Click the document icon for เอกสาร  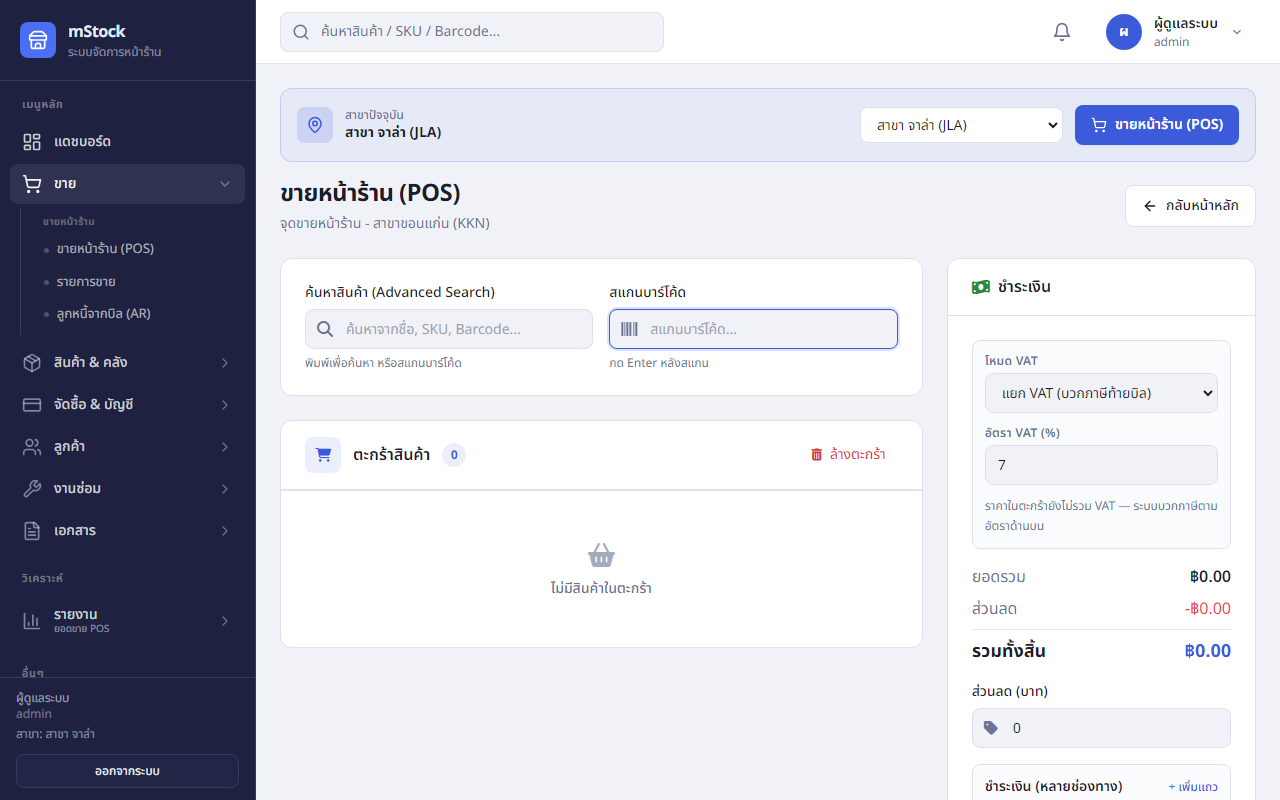pos(32,531)
